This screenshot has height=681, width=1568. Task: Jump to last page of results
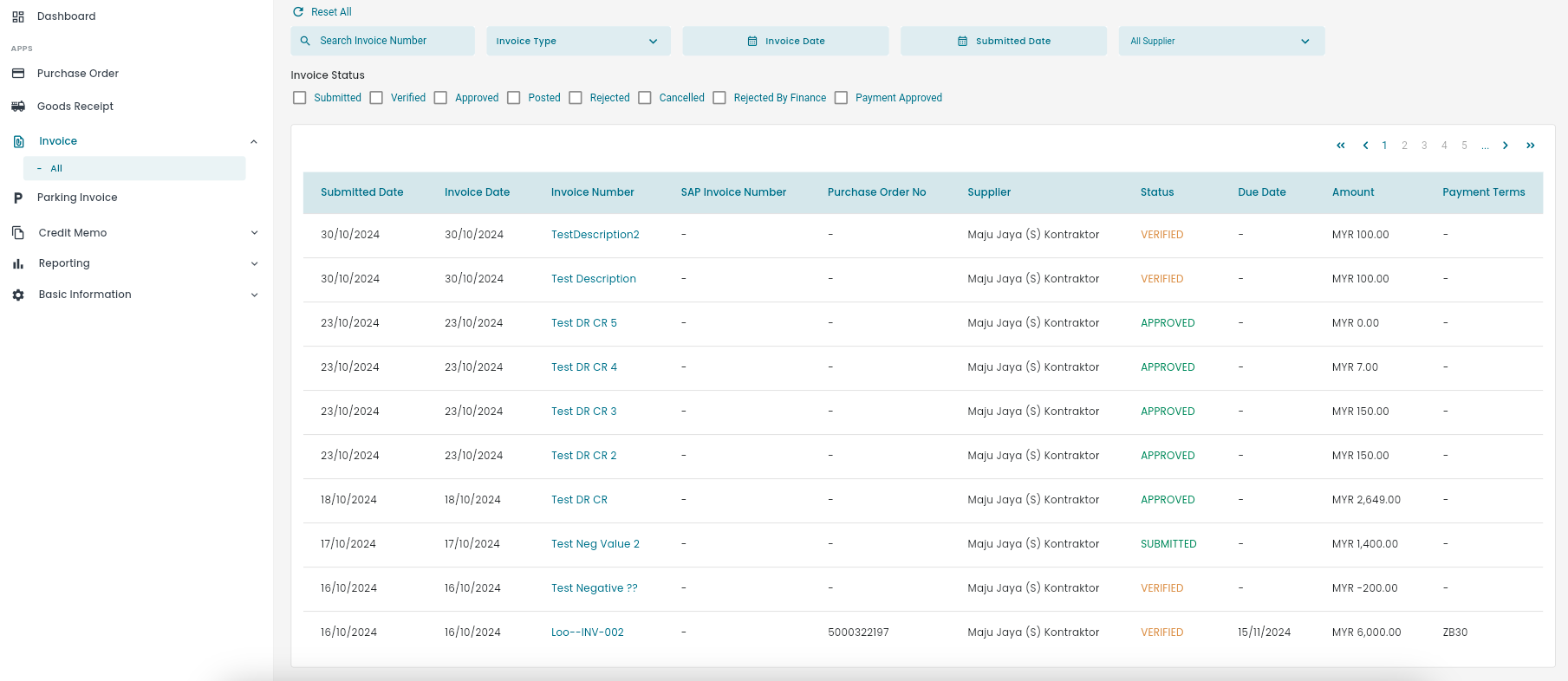[x=1531, y=146]
